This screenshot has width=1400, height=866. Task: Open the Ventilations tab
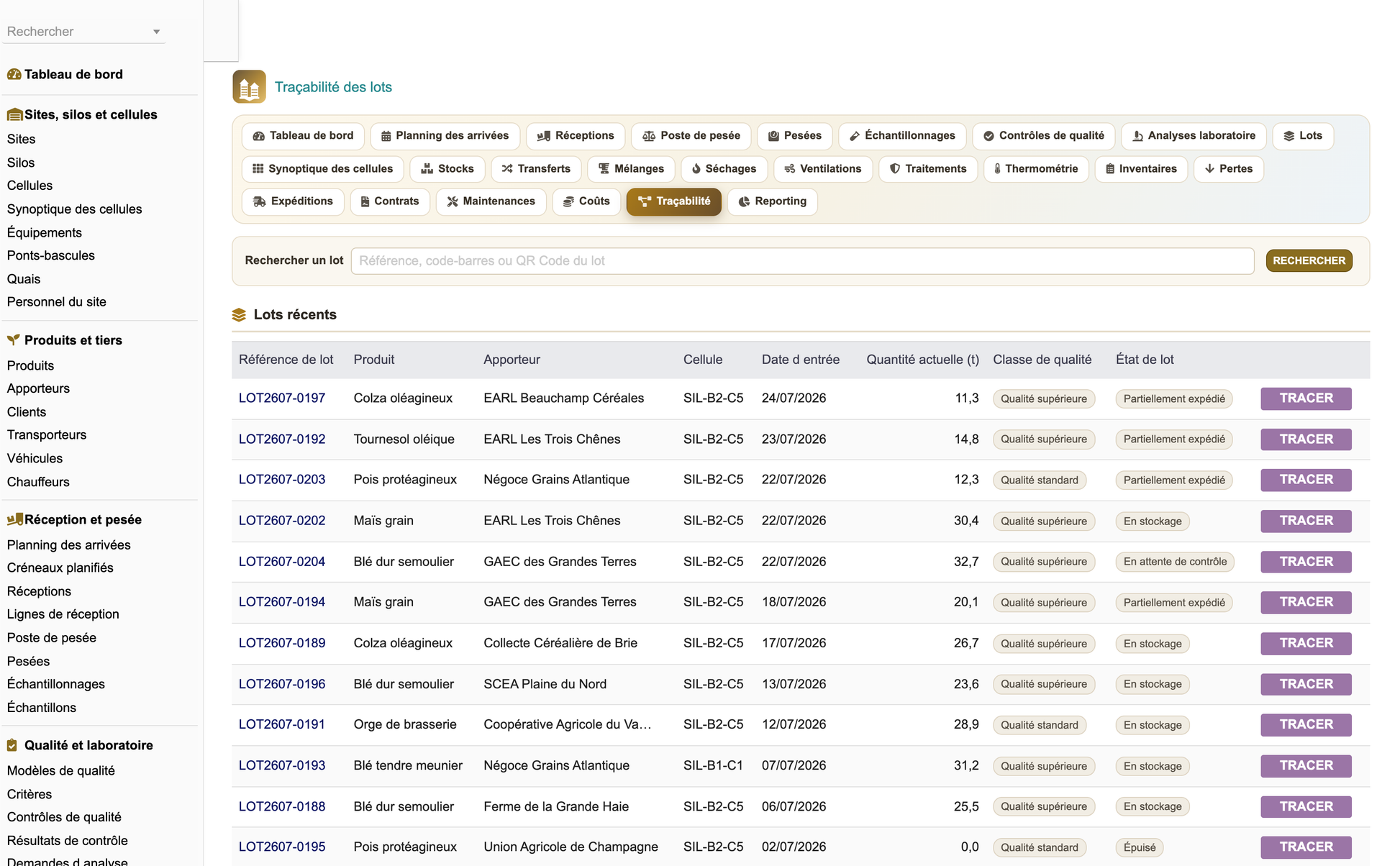[x=822, y=169]
